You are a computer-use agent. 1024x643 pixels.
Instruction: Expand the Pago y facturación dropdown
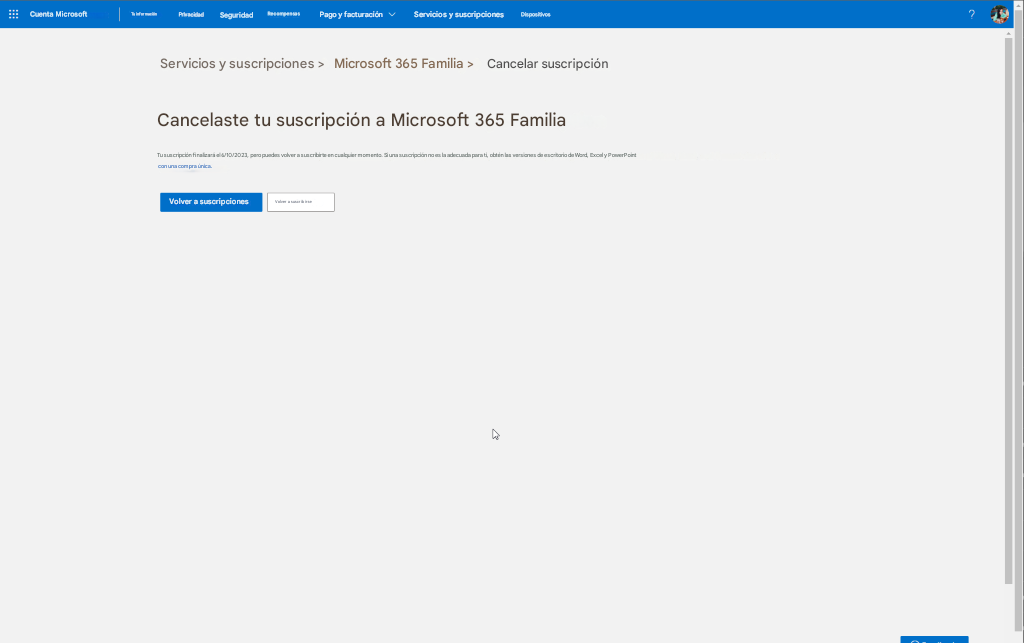coord(357,14)
